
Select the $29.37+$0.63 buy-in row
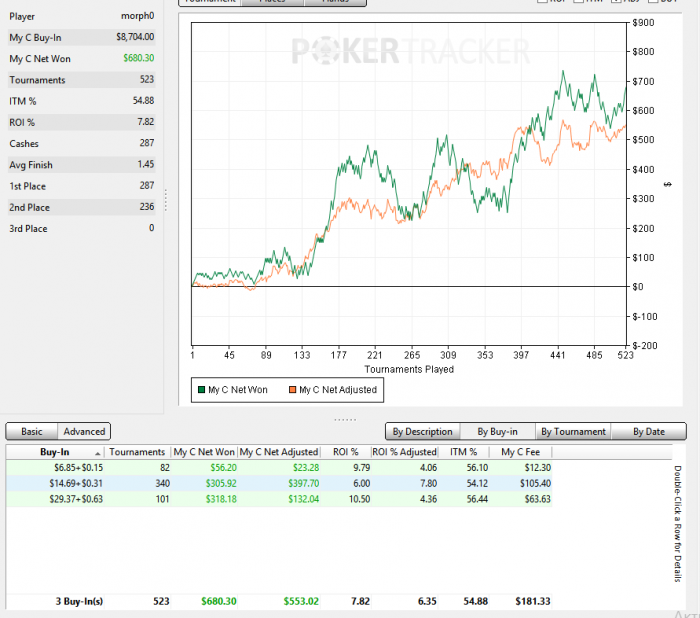pyautogui.click(x=279, y=499)
